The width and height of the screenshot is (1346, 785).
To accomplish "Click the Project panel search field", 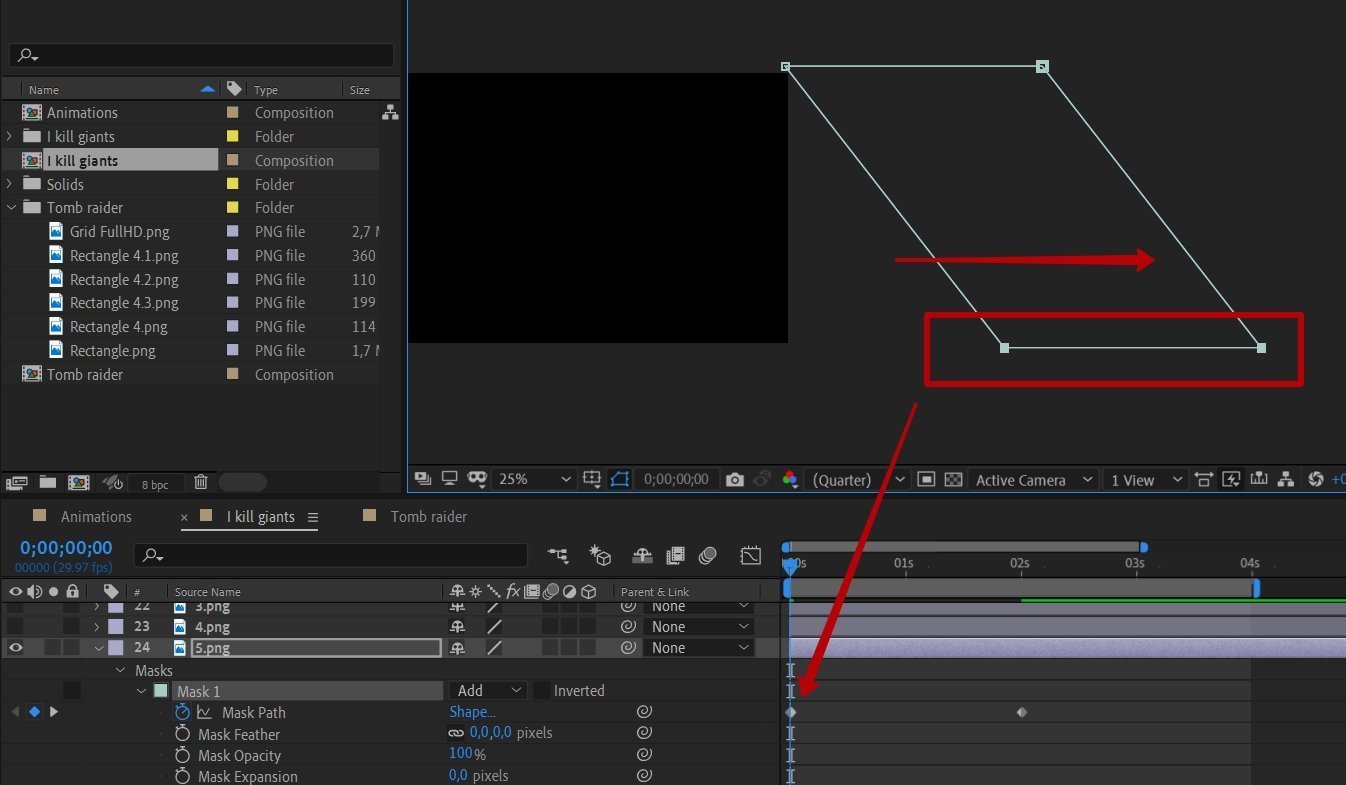I will pos(201,55).
